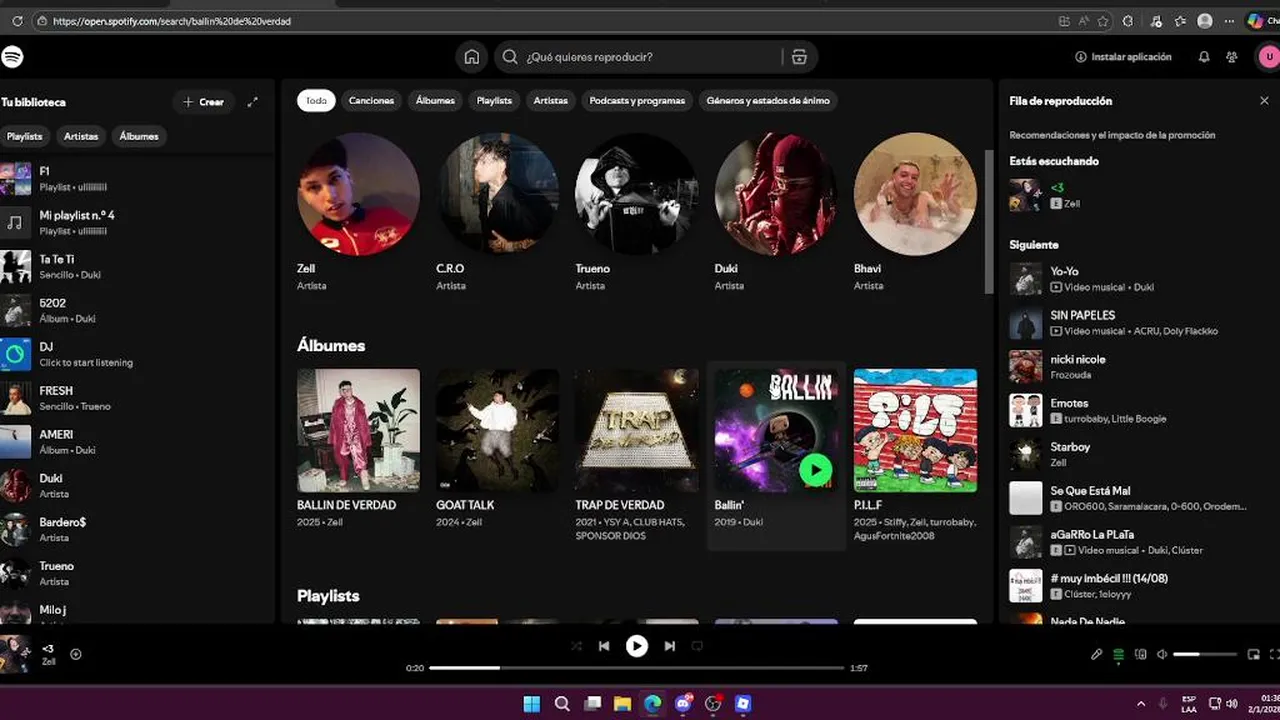1280x720 pixels.
Task: Open the P.I.L.F album
Action: [x=915, y=455]
